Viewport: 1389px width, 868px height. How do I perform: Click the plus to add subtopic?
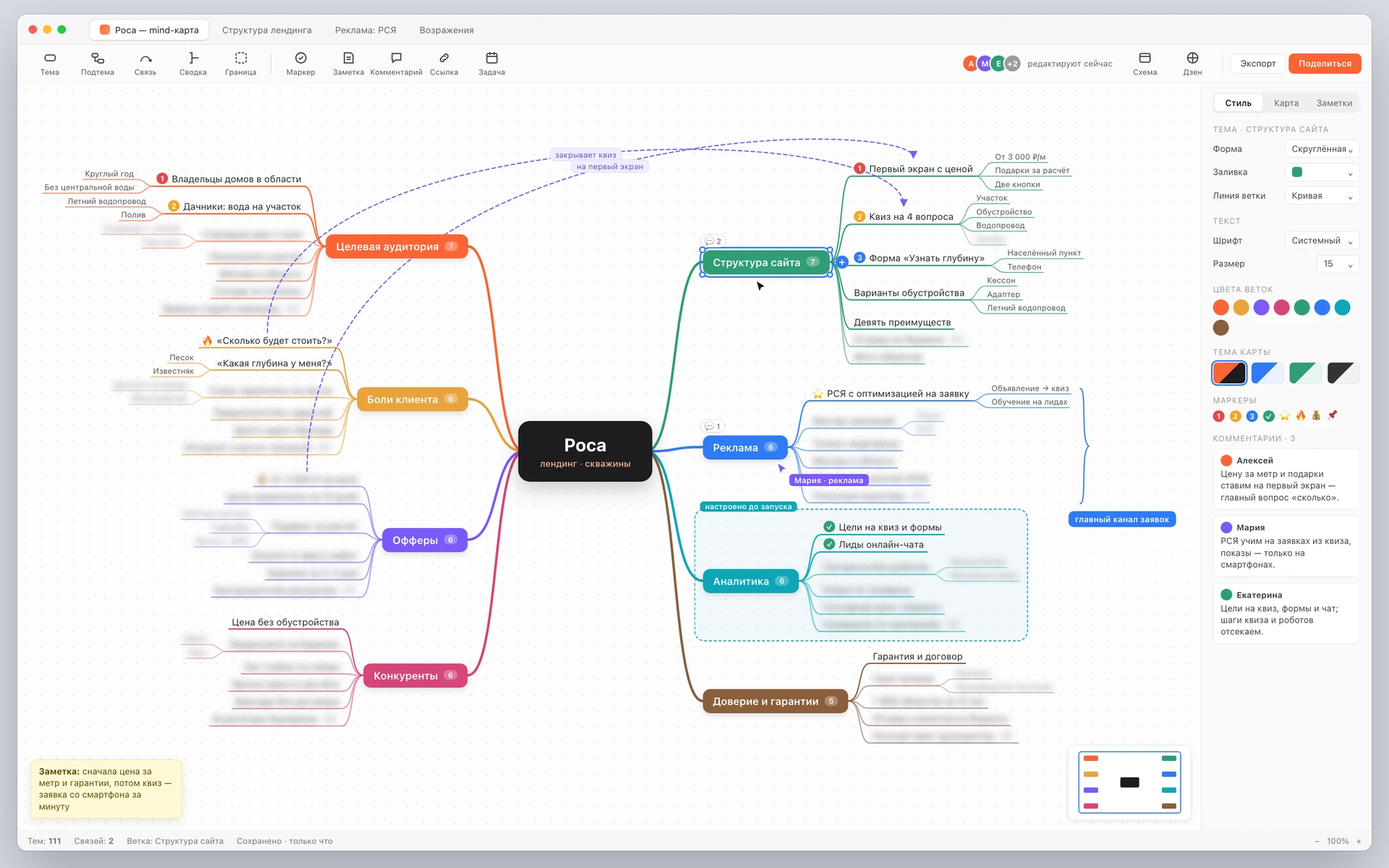[842, 263]
